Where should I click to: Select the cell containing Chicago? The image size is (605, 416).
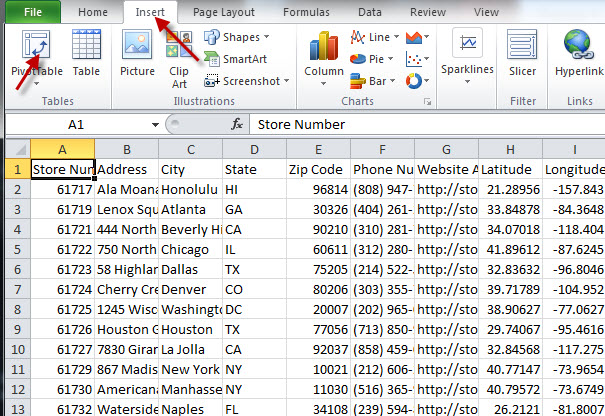pyautogui.click(x=191, y=249)
